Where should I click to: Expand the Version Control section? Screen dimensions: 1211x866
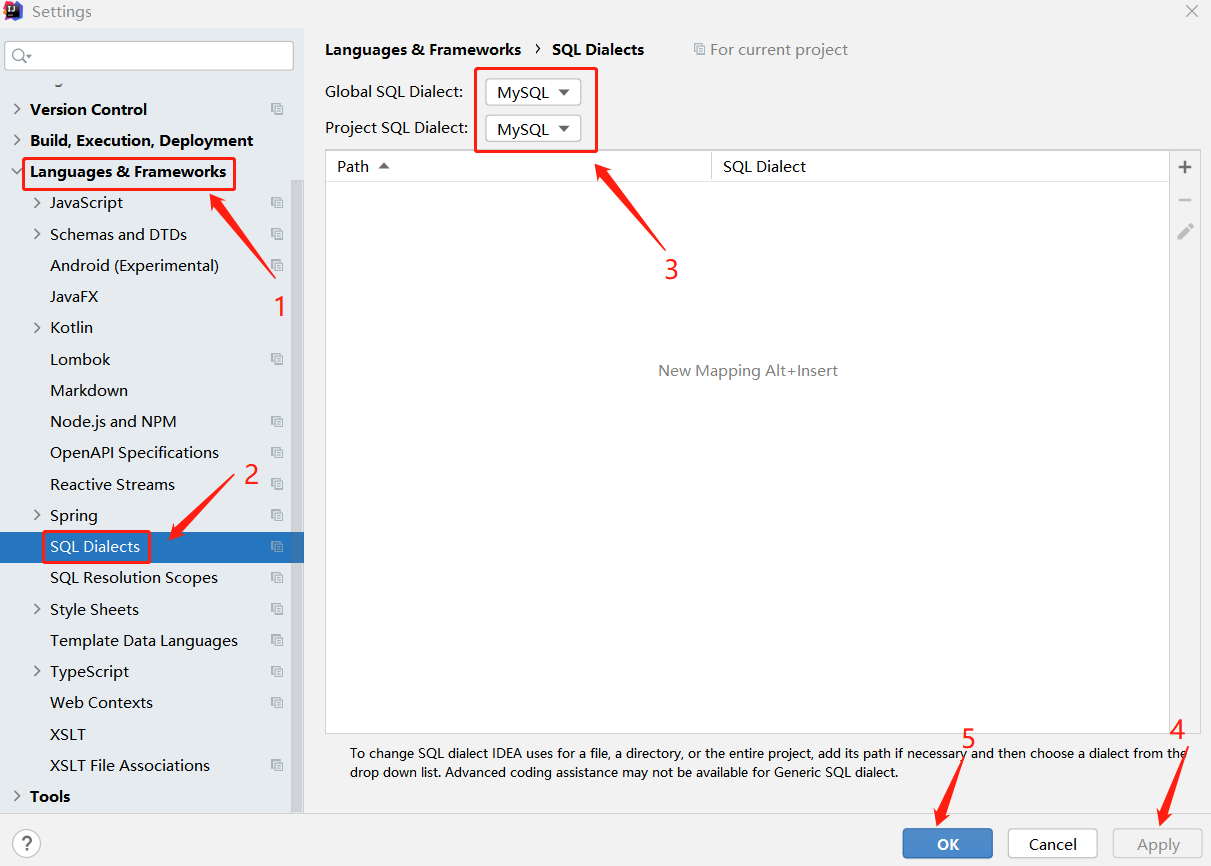tap(16, 110)
